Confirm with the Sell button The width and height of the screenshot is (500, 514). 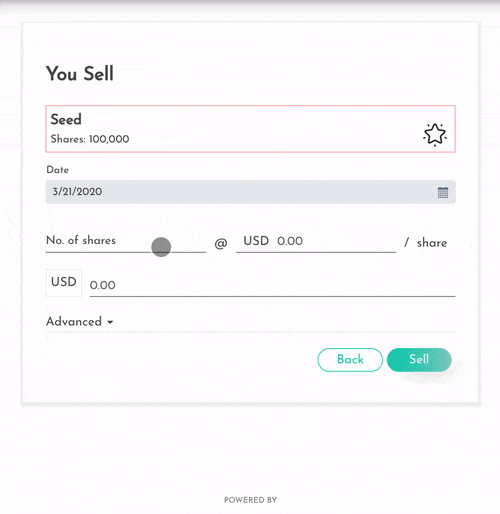click(x=419, y=360)
